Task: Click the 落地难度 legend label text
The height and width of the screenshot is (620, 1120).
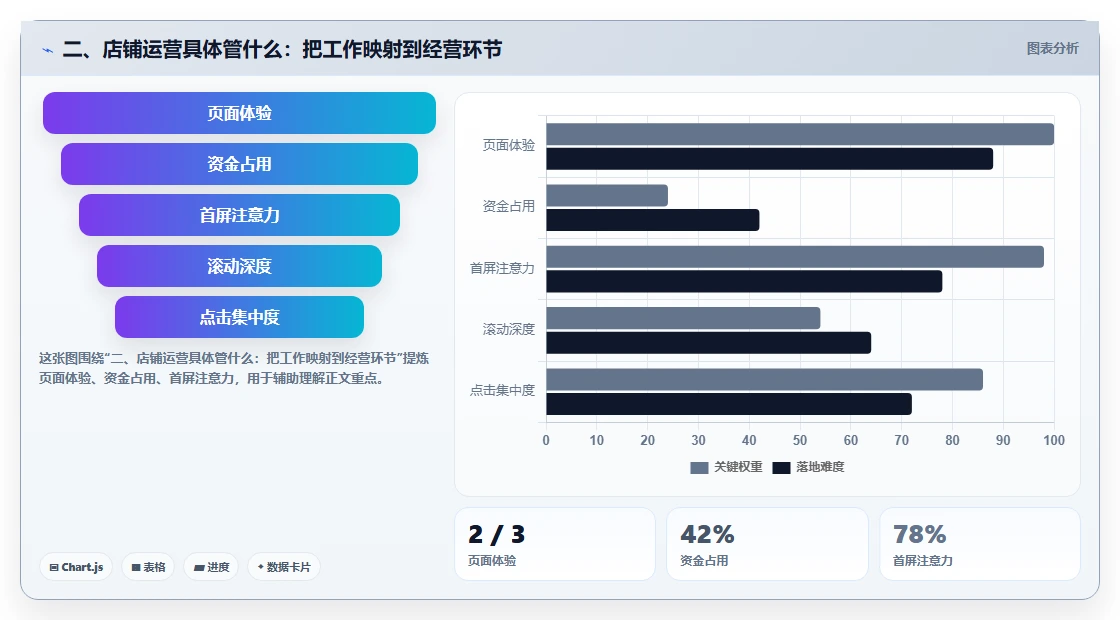Action: pyautogui.click(x=820, y=467)
